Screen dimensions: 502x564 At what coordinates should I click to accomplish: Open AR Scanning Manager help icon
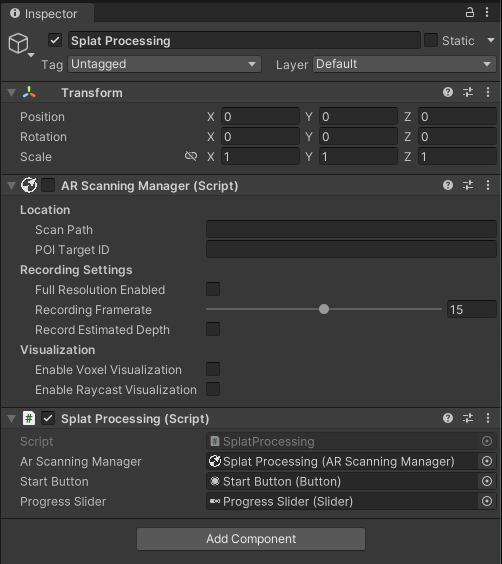click(x=448, y=185)
